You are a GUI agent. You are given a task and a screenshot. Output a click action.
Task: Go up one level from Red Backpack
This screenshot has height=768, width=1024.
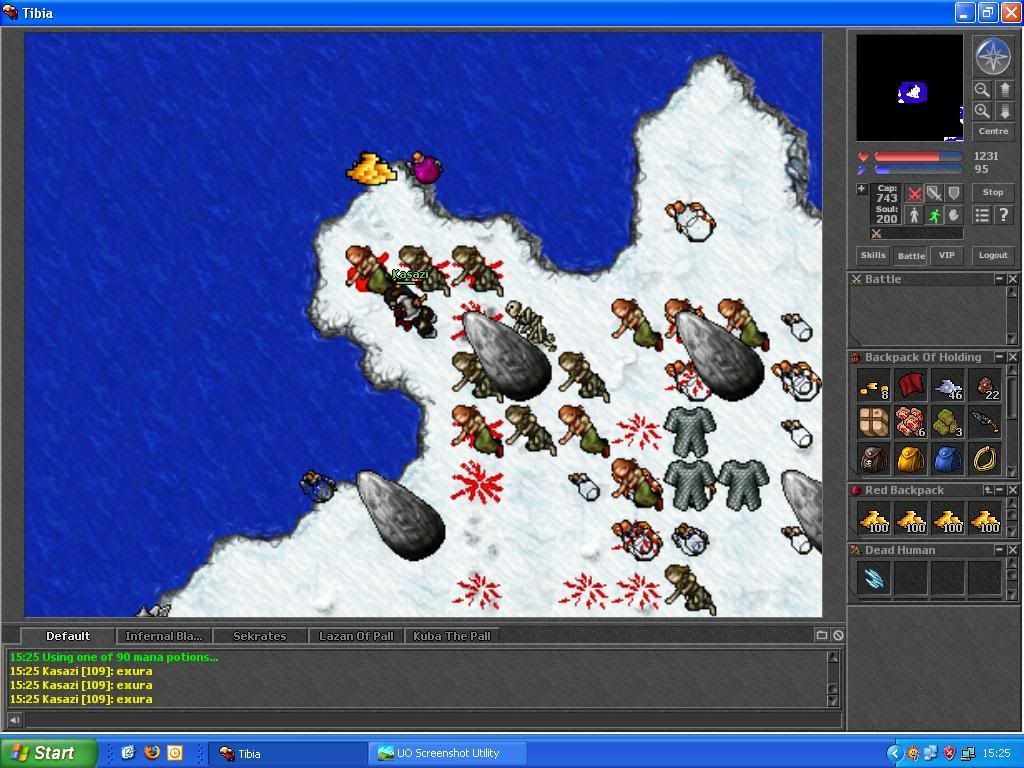988,490
